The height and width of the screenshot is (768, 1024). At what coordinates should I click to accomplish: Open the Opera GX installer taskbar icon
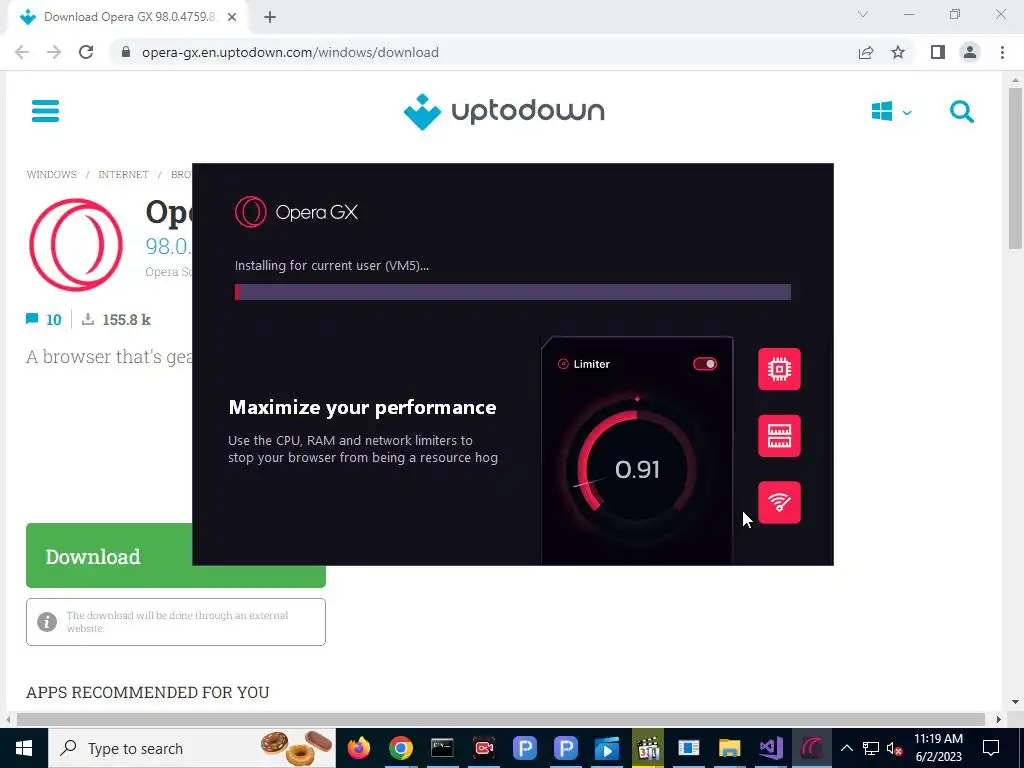pos(812,748)
